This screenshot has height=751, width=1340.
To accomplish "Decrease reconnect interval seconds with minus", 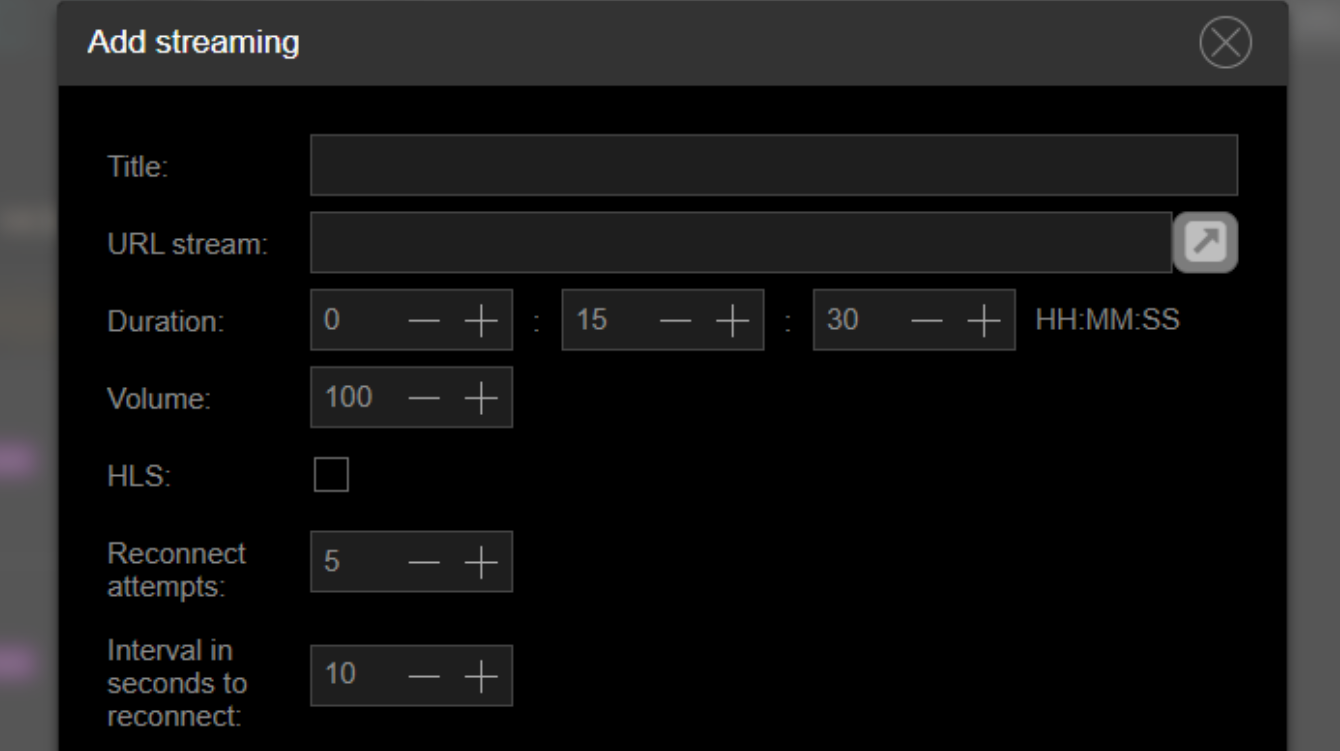I will click(x=425, y=676).
